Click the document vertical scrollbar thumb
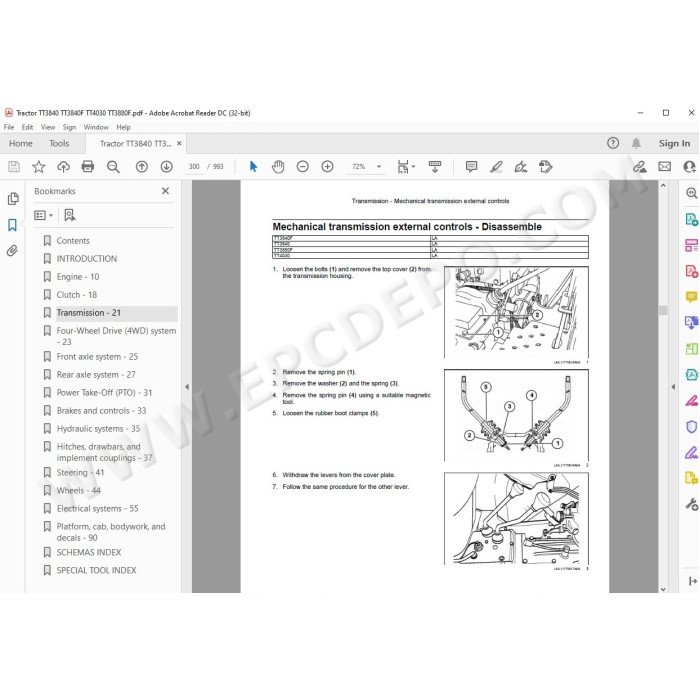The width and height of the screenshot is (700, 700). tap(663, 310)
